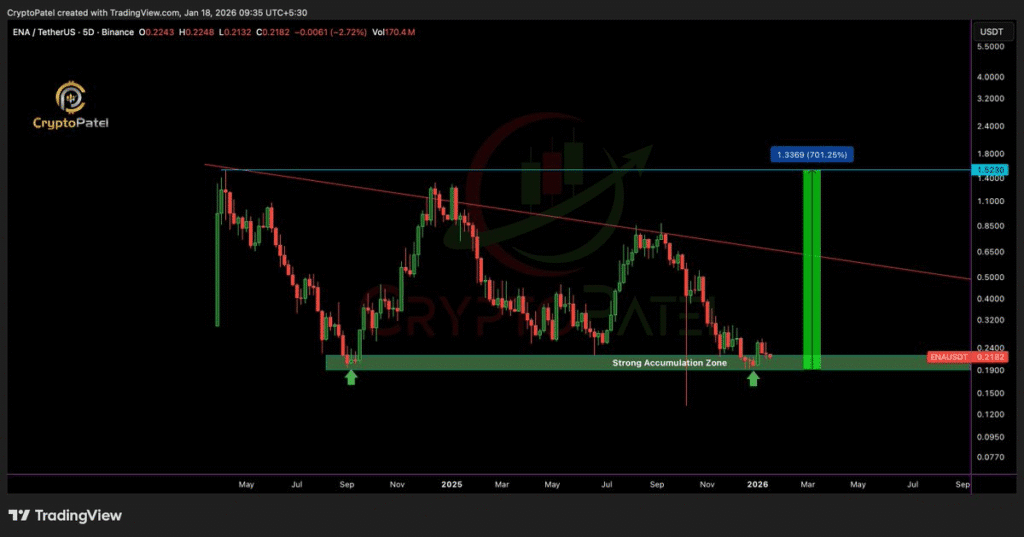The width and height of the screenshot is (1024, 537).
Task: Click the 0.8500 price axis label
Action: [990, 226]
